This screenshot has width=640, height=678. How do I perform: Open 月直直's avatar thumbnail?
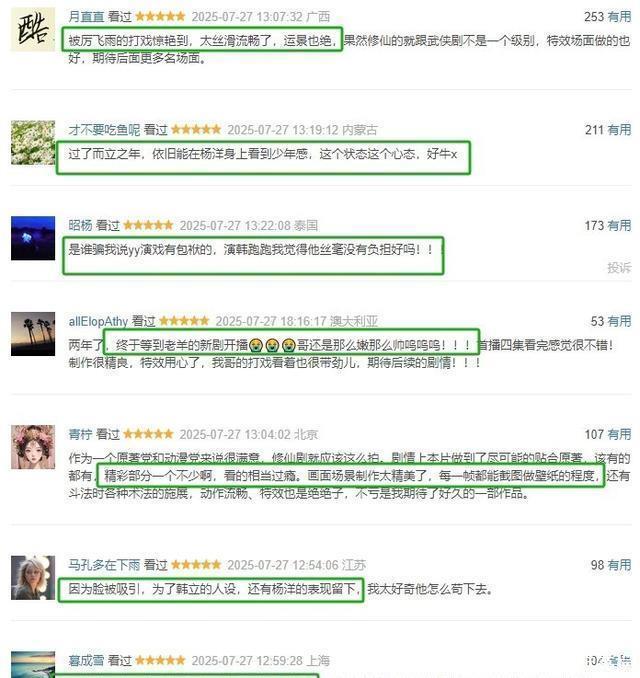tap(33, 29)
